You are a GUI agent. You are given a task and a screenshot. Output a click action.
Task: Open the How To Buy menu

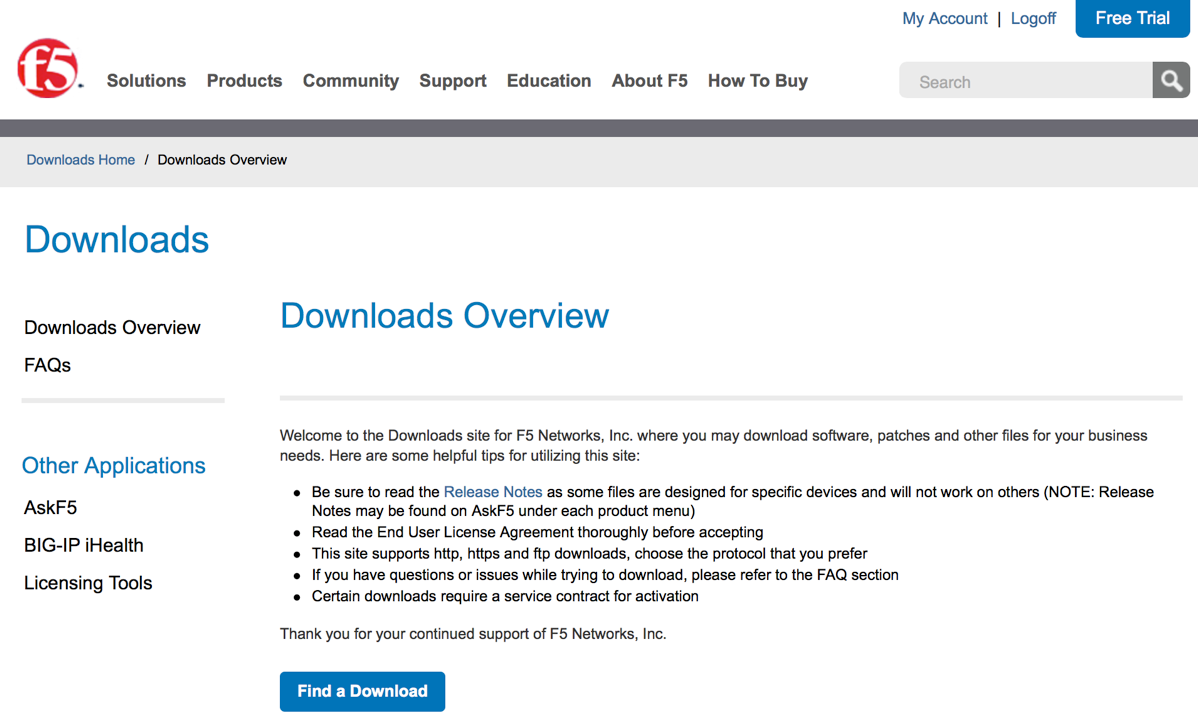[757, 81]
